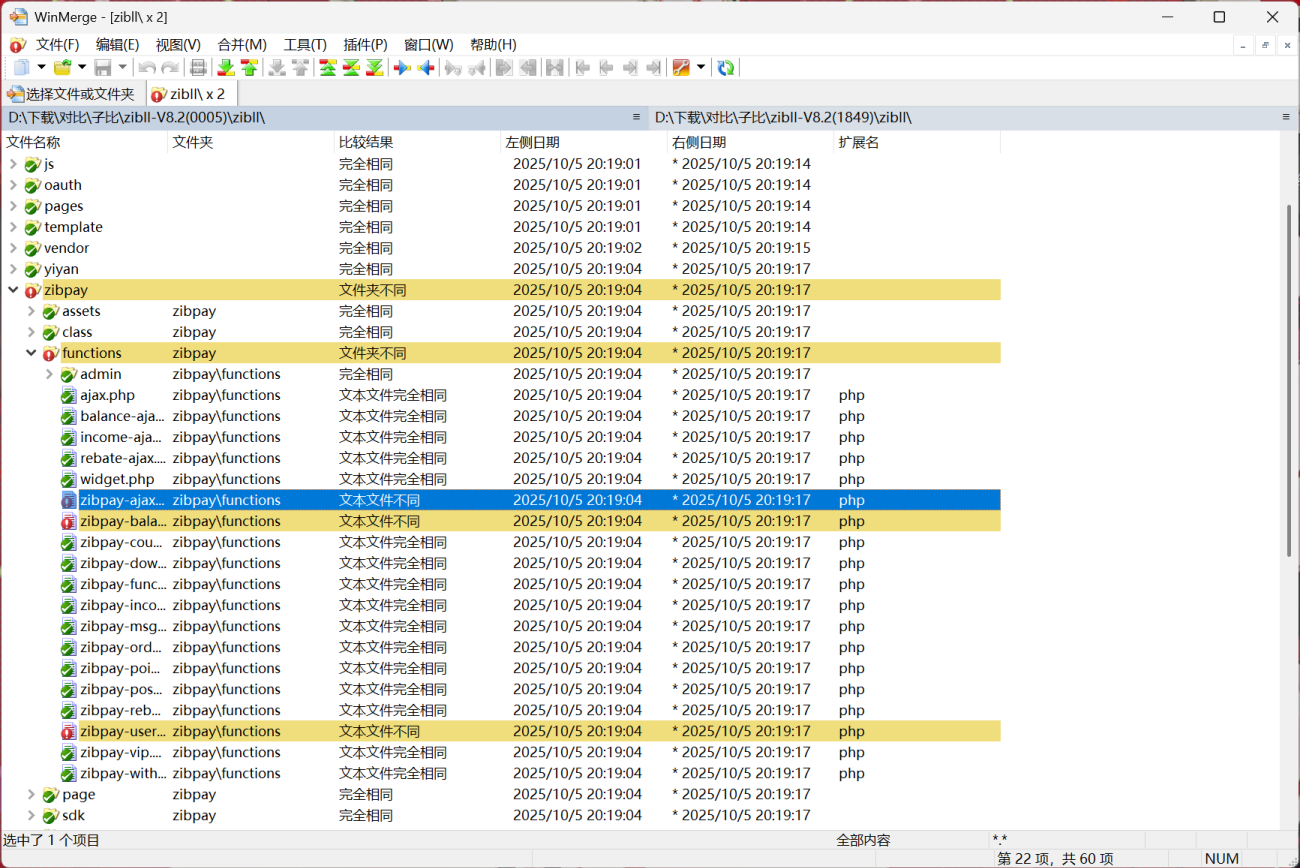Select the zibpay-bala file row
Screen dimensions: 1300x868
click(x=122, y=521)
